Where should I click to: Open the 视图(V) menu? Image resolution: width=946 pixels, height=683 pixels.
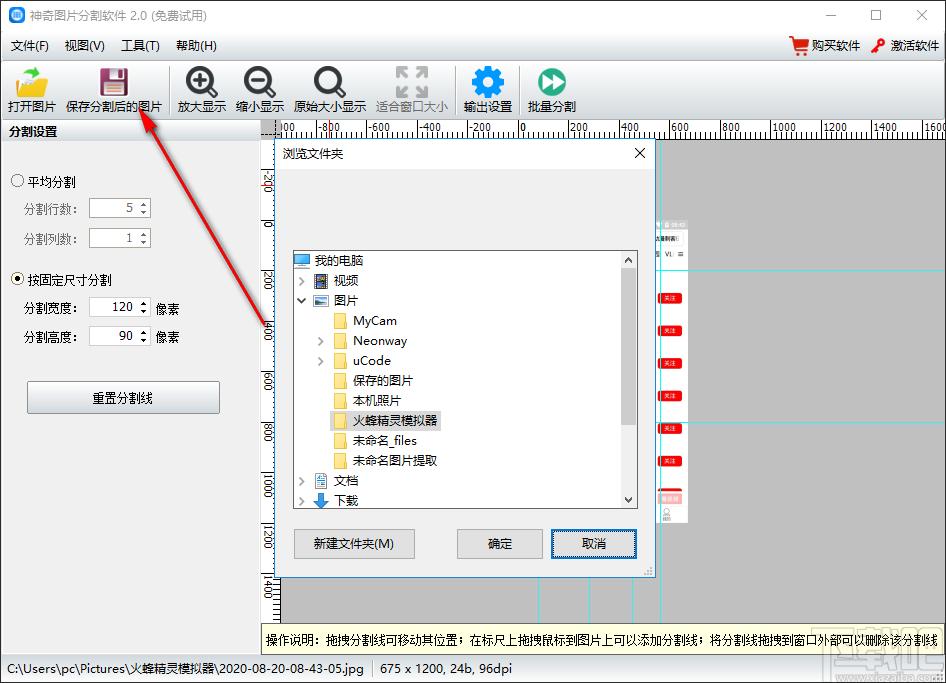tap(84, 46)
